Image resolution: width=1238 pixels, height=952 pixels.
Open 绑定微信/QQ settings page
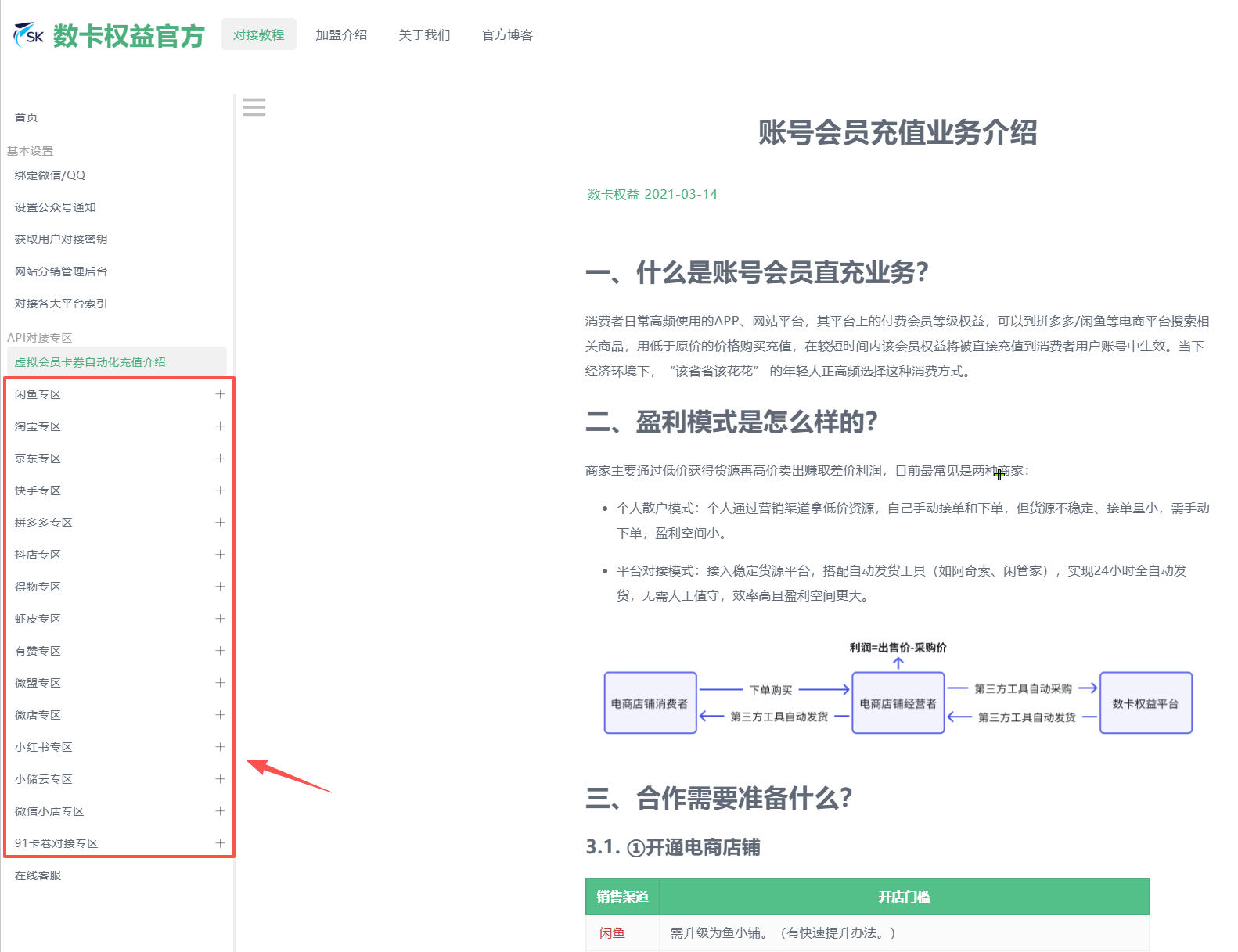coord(50,175)
